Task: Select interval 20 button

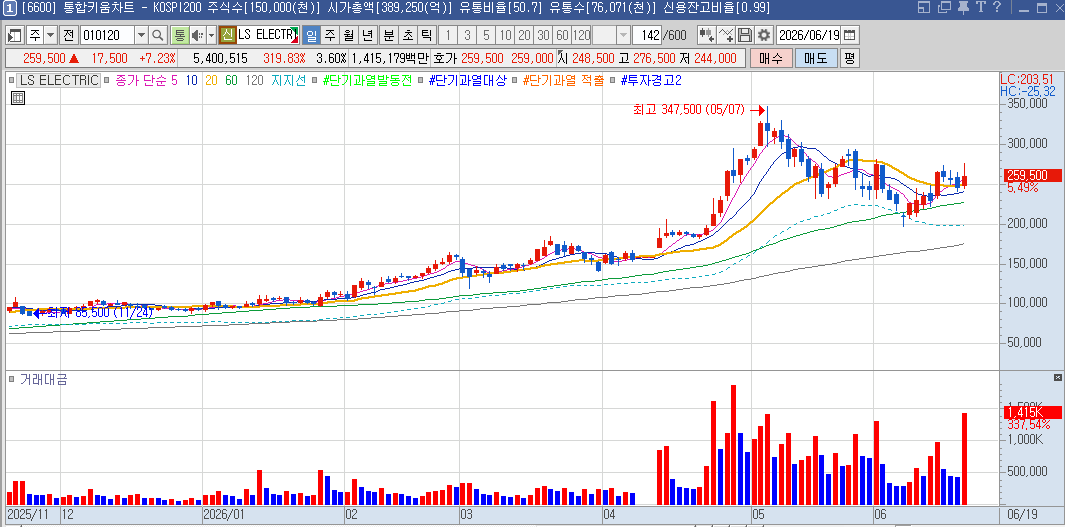Action: click(524, 35)
